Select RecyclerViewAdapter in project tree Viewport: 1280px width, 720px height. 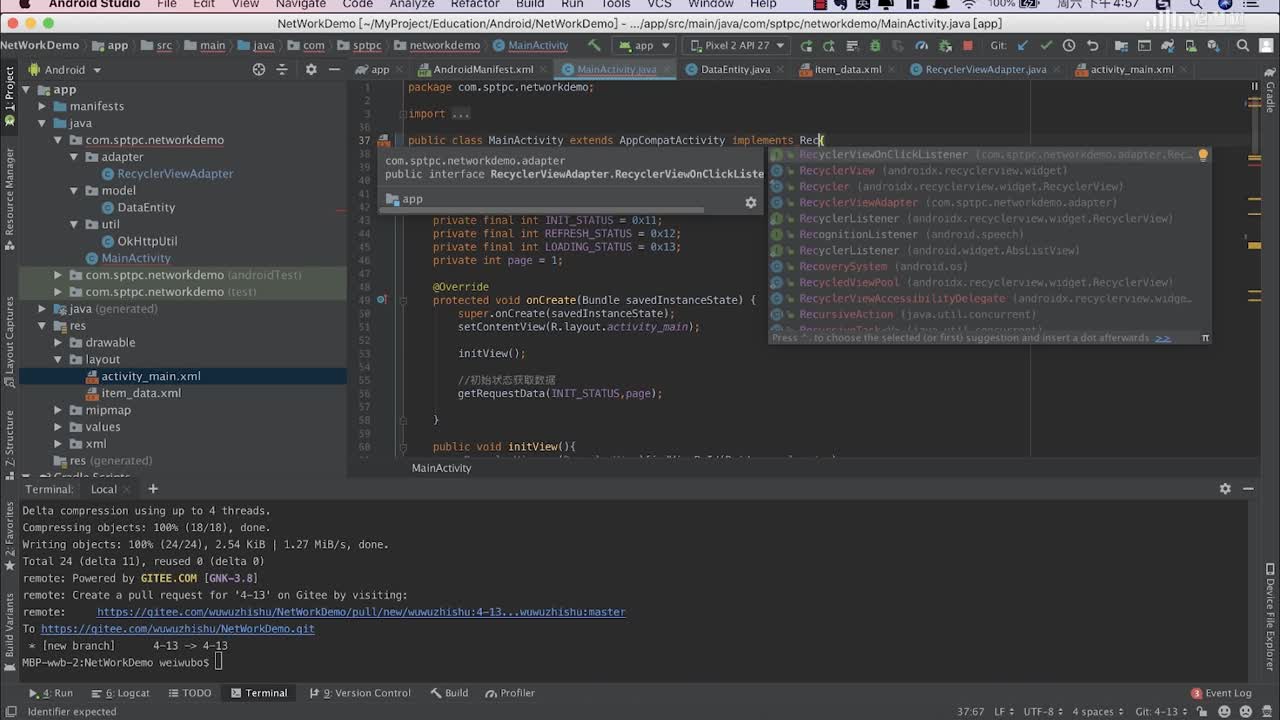(x=174, y=173)
